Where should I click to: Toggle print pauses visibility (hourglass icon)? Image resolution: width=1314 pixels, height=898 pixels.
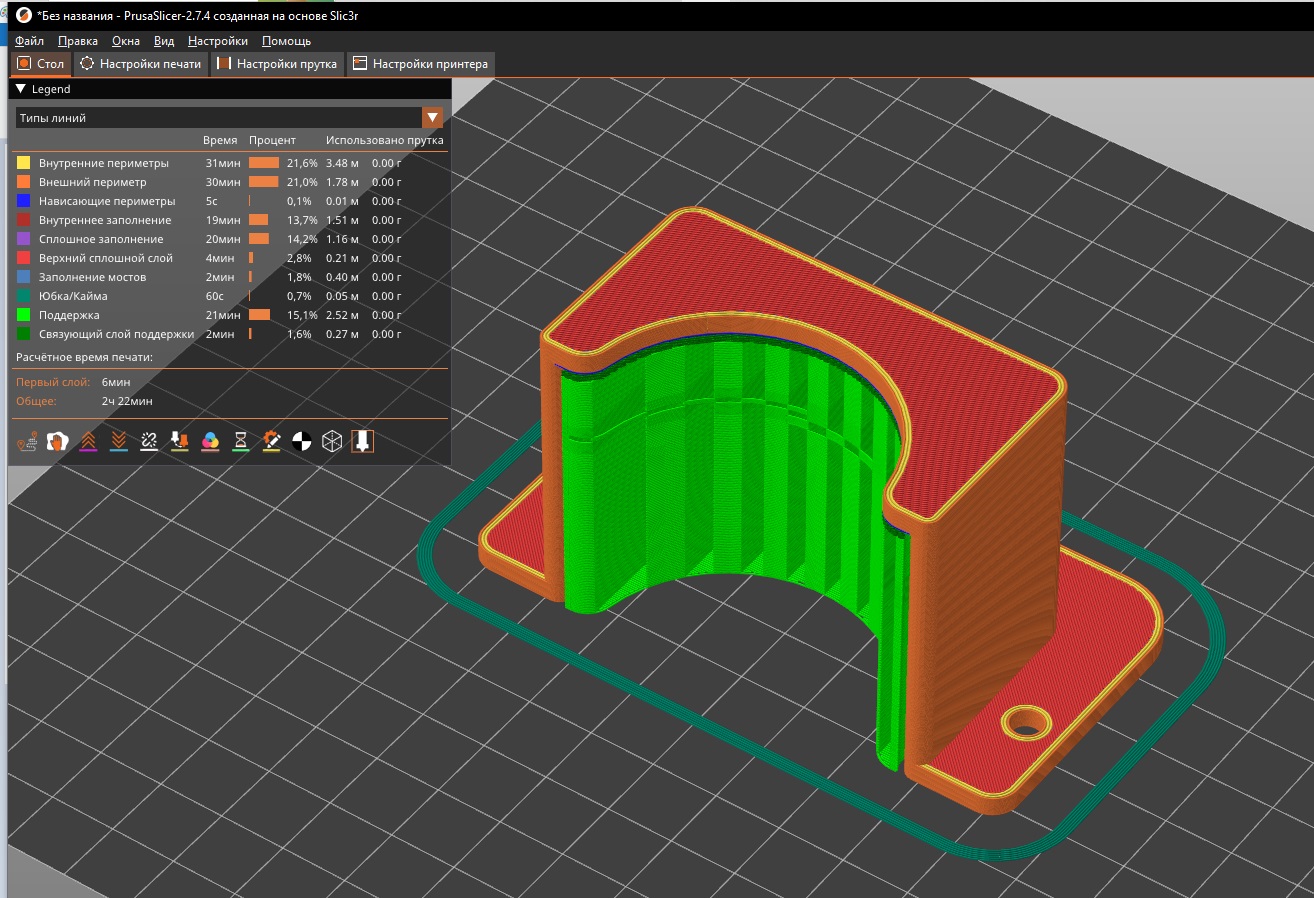coord(241,441)
